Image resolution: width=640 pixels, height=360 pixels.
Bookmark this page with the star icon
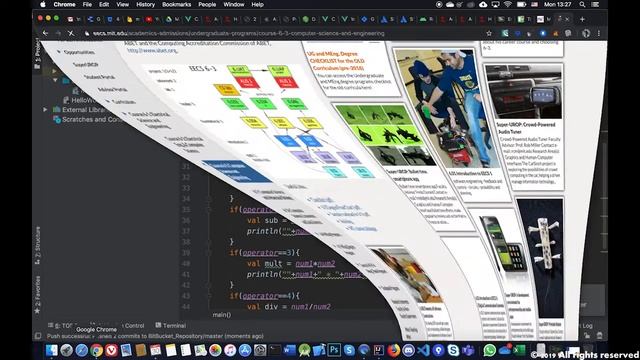pyautogui.click(x=489, y=33)
